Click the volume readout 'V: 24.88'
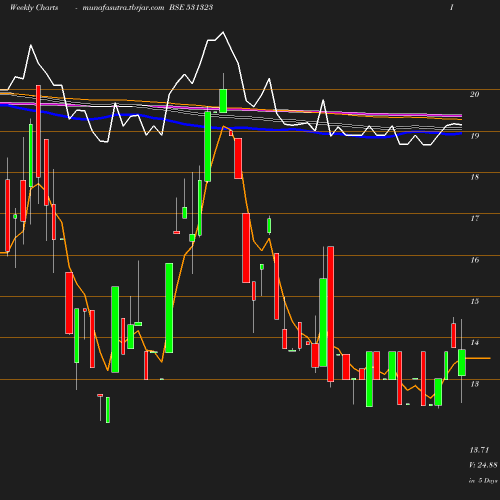Image resolution: width=500 pixels, height=500 pixels. (483, 465)
